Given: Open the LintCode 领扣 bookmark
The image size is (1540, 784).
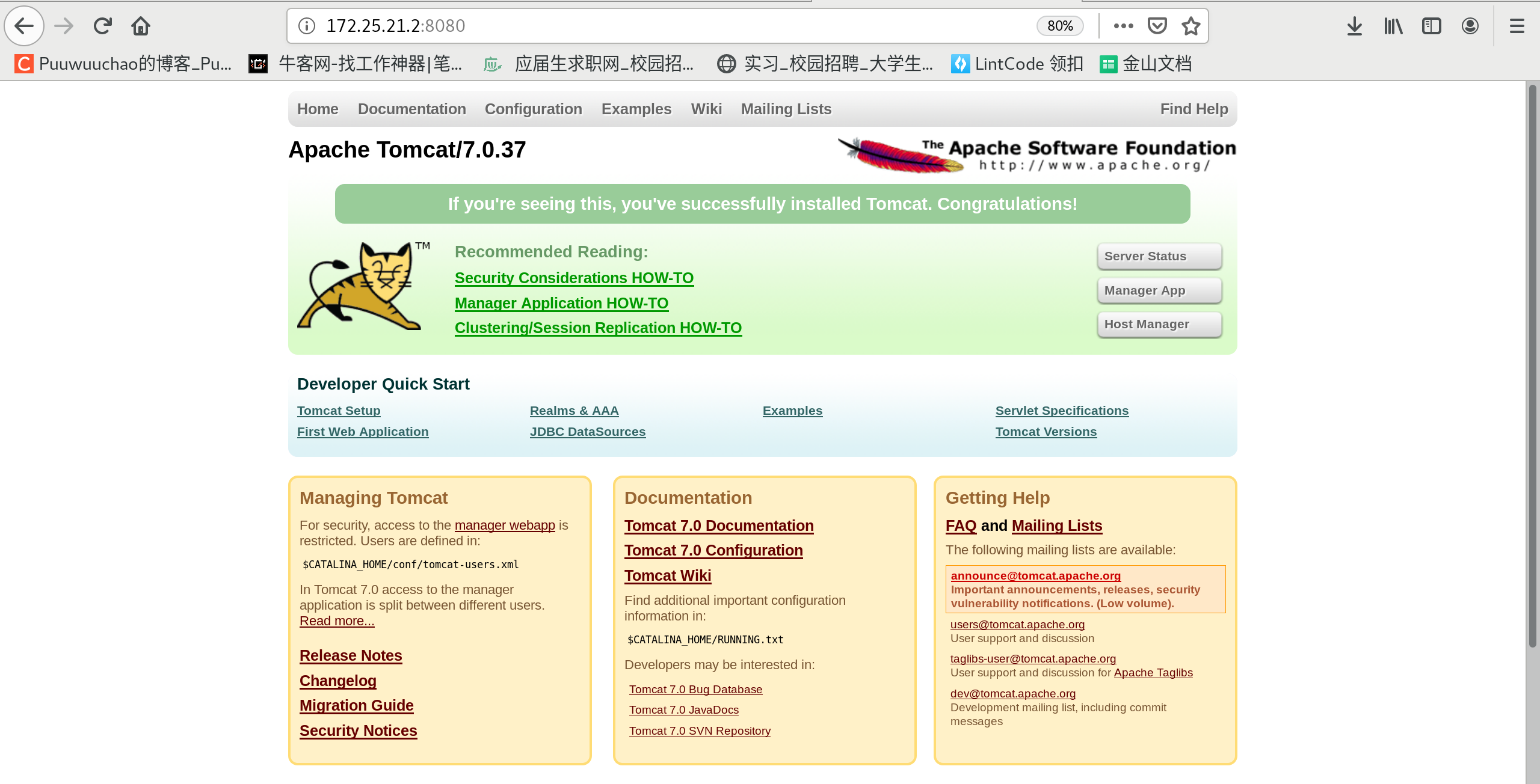Looking at the screenshot, I should (x=1017, y=64).
